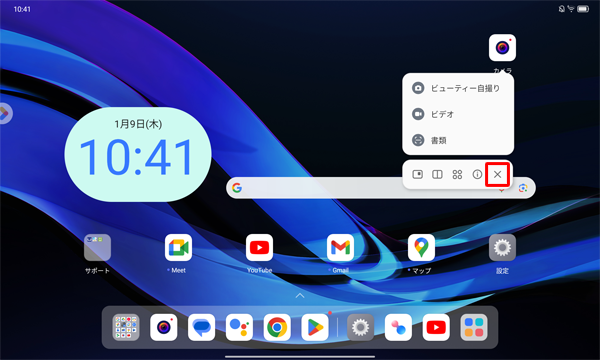Choose ビデオ shortcut from camera menu
This screenshot has width=600, height=360.
(458, 114)
